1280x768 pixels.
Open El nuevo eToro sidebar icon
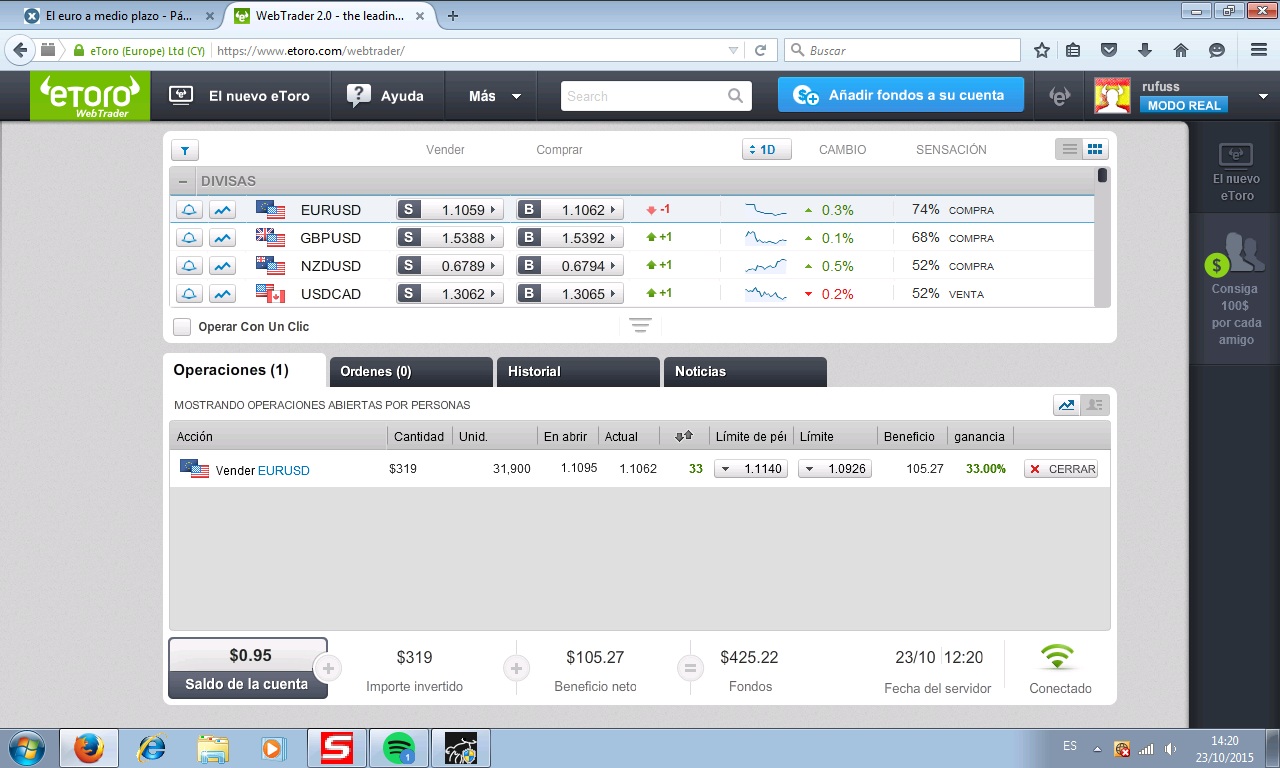tap(1236, 172)
